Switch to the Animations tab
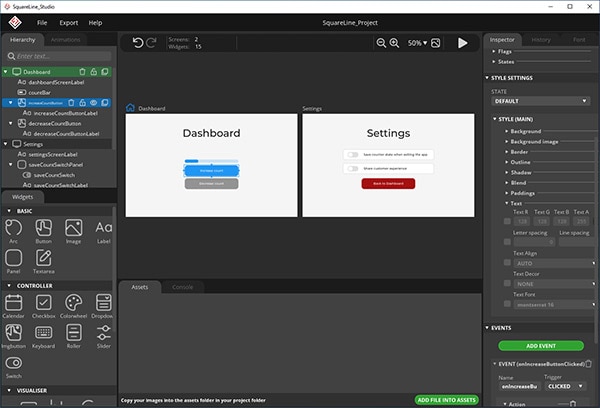 pos(65,39)
